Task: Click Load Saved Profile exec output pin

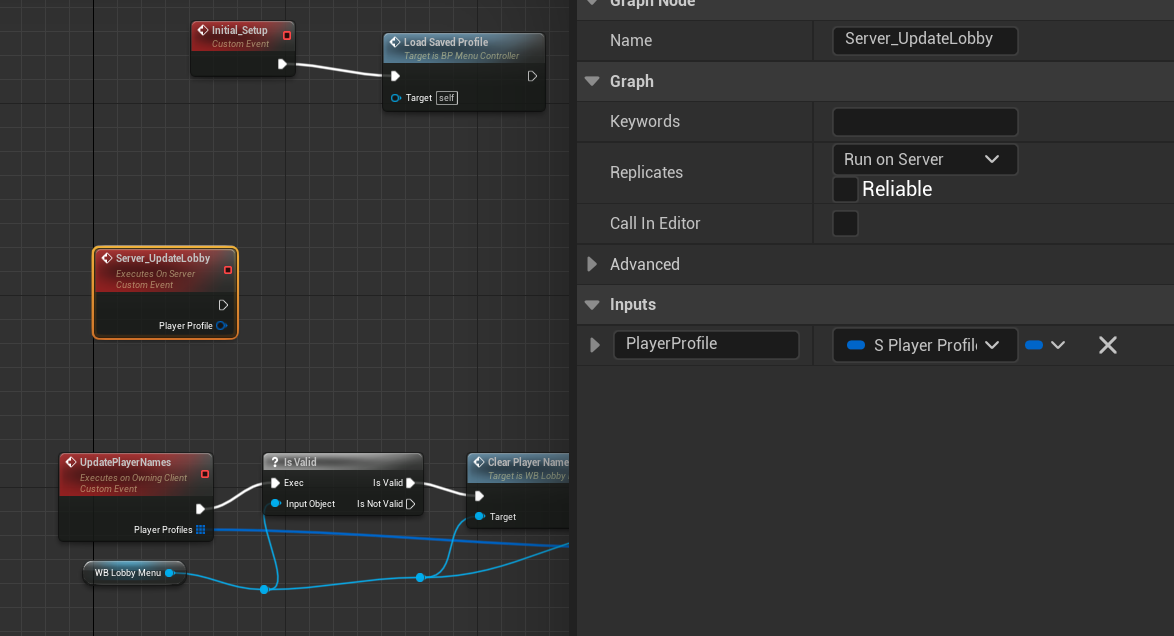Action: [532, 76]
